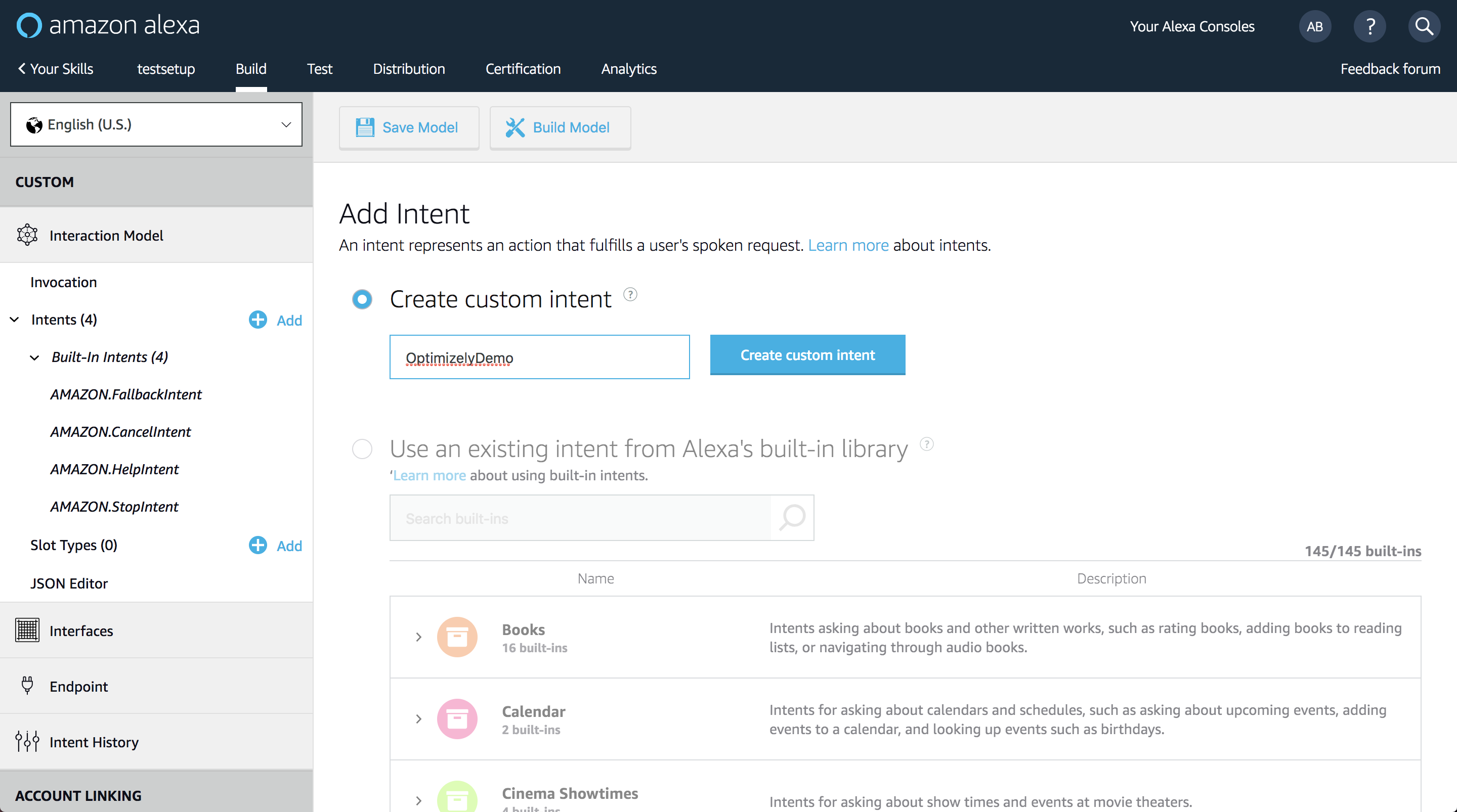Image resolution: width=1457 pixels, height=812 pixels.
Task: Click the search magnifier icon in header
Action: pyautogui.click(x=1424, y=26)
